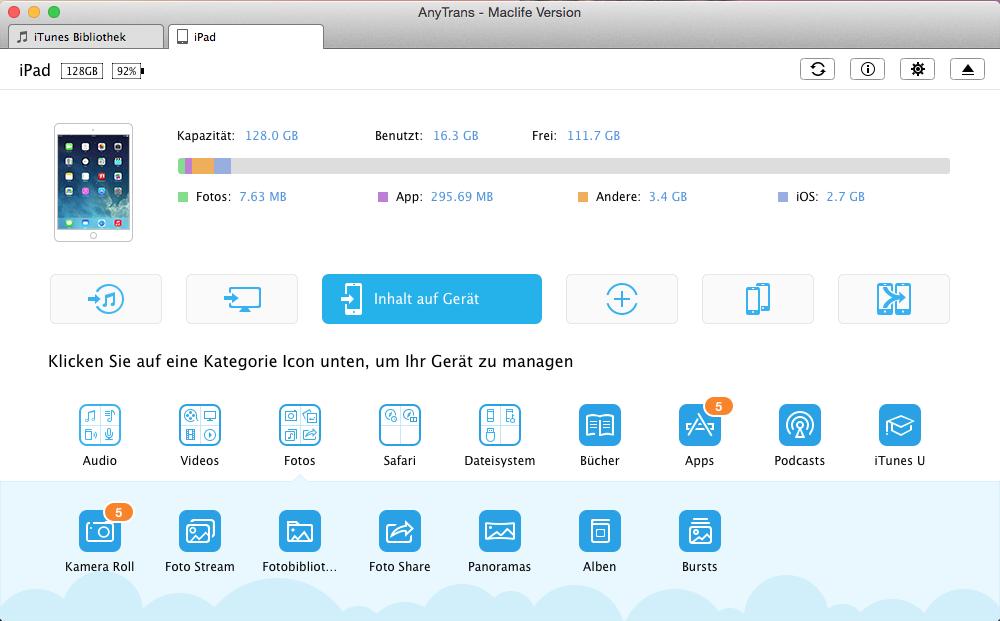Click the add content plus button
1000x621 pixels.
pos(622,299)
